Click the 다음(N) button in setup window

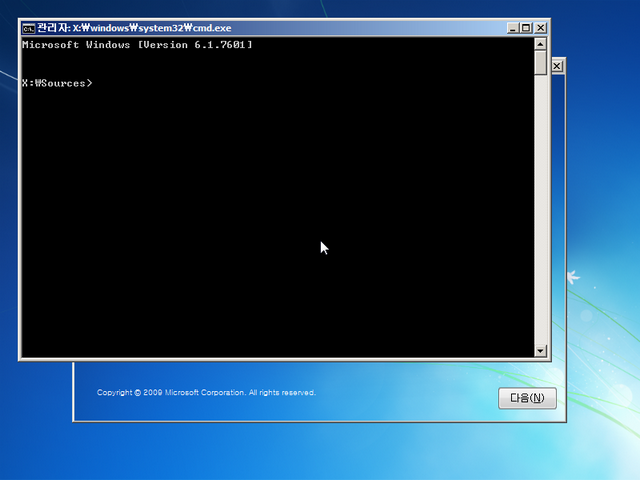point(527,398)
